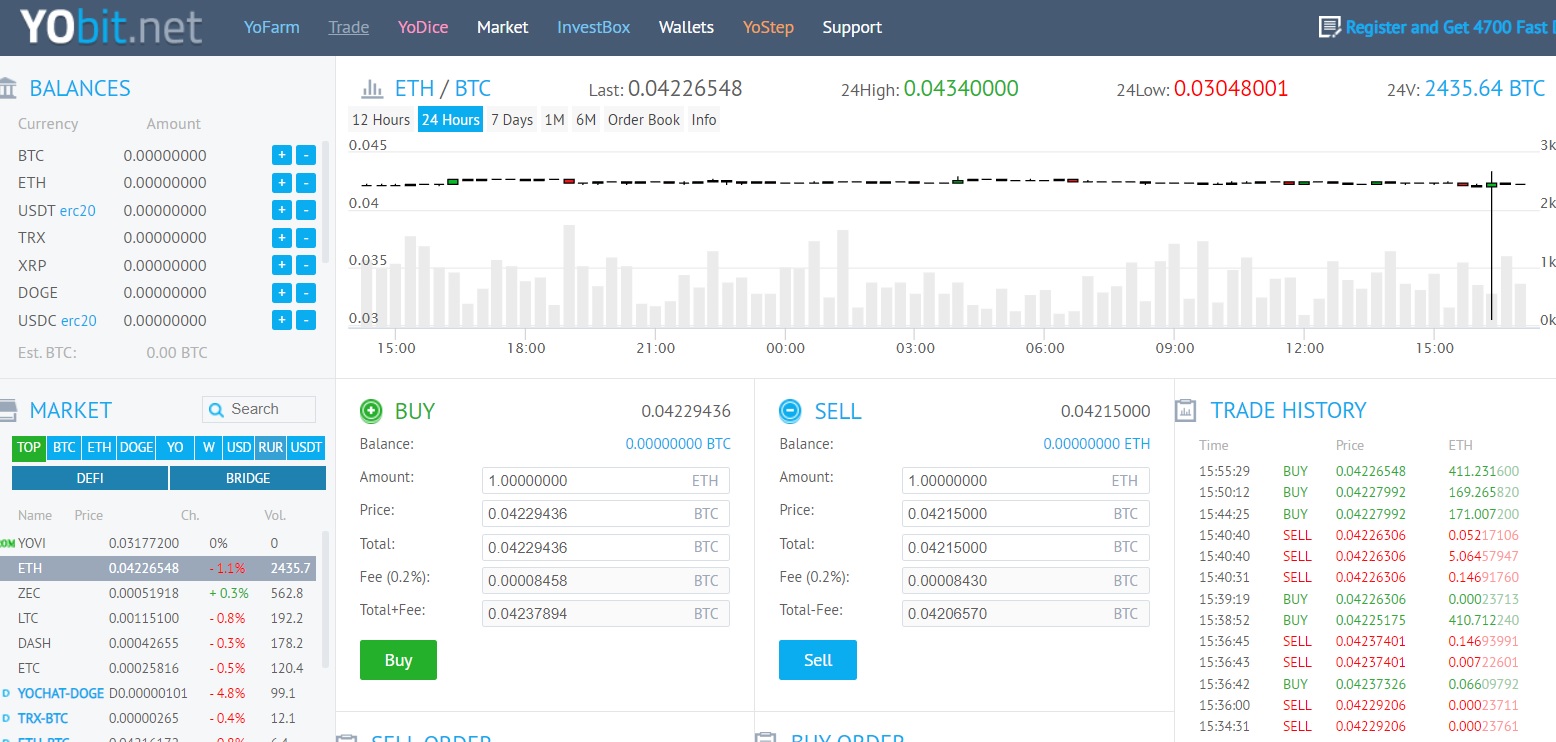
Task: Switch chart to 7 Days
Action: [x=512, y=119]
